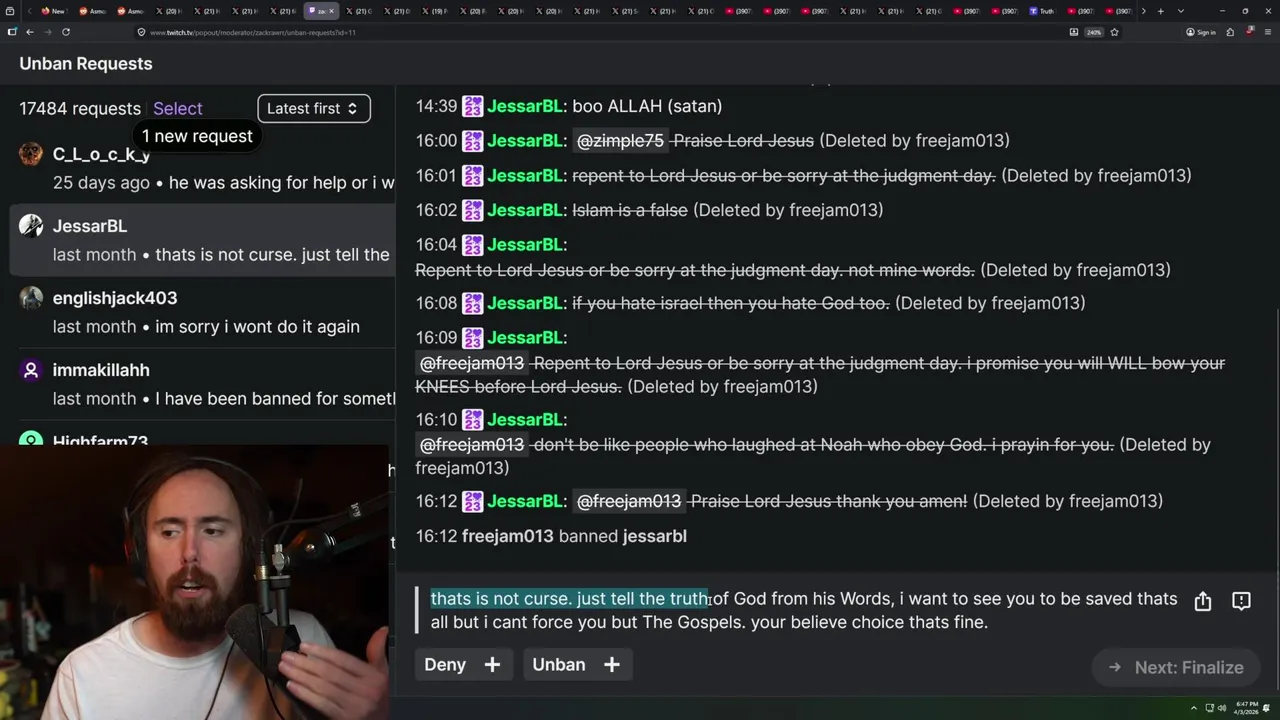Click freejam013 name in ban notice

point(508,536)
